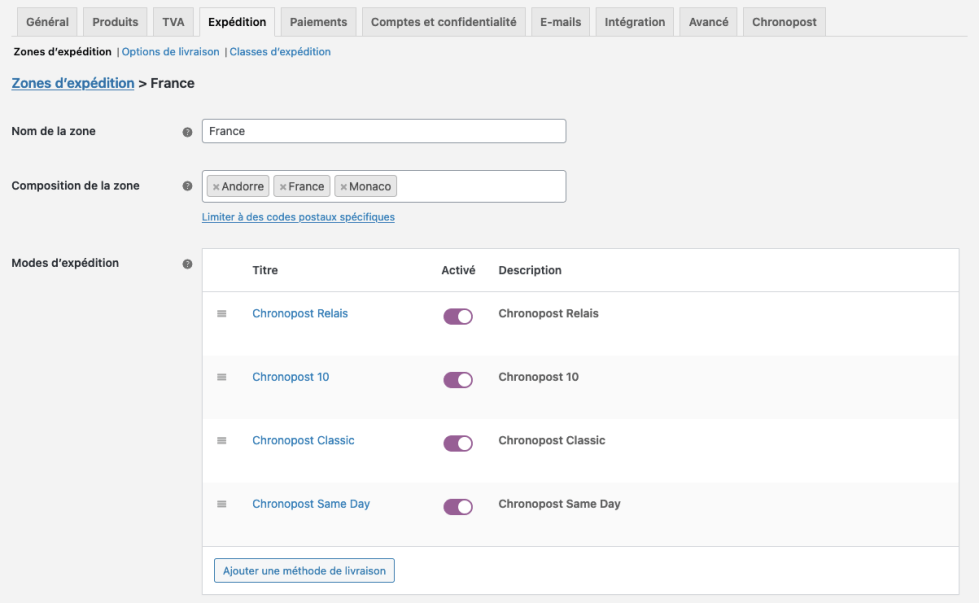Open the Chronopost 10 method link
979x603 pixels.
290,377
